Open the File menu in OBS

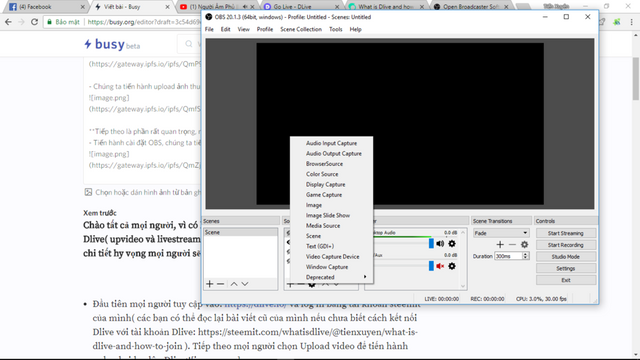209,29
